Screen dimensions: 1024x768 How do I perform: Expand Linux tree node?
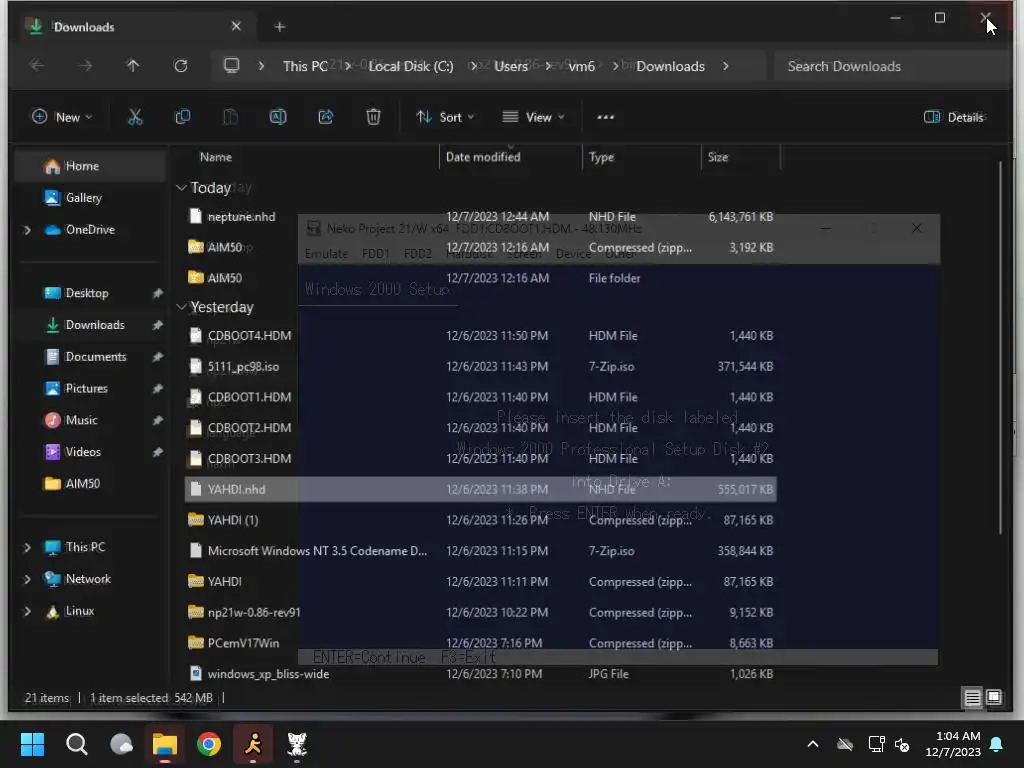[x=27, y=611]
